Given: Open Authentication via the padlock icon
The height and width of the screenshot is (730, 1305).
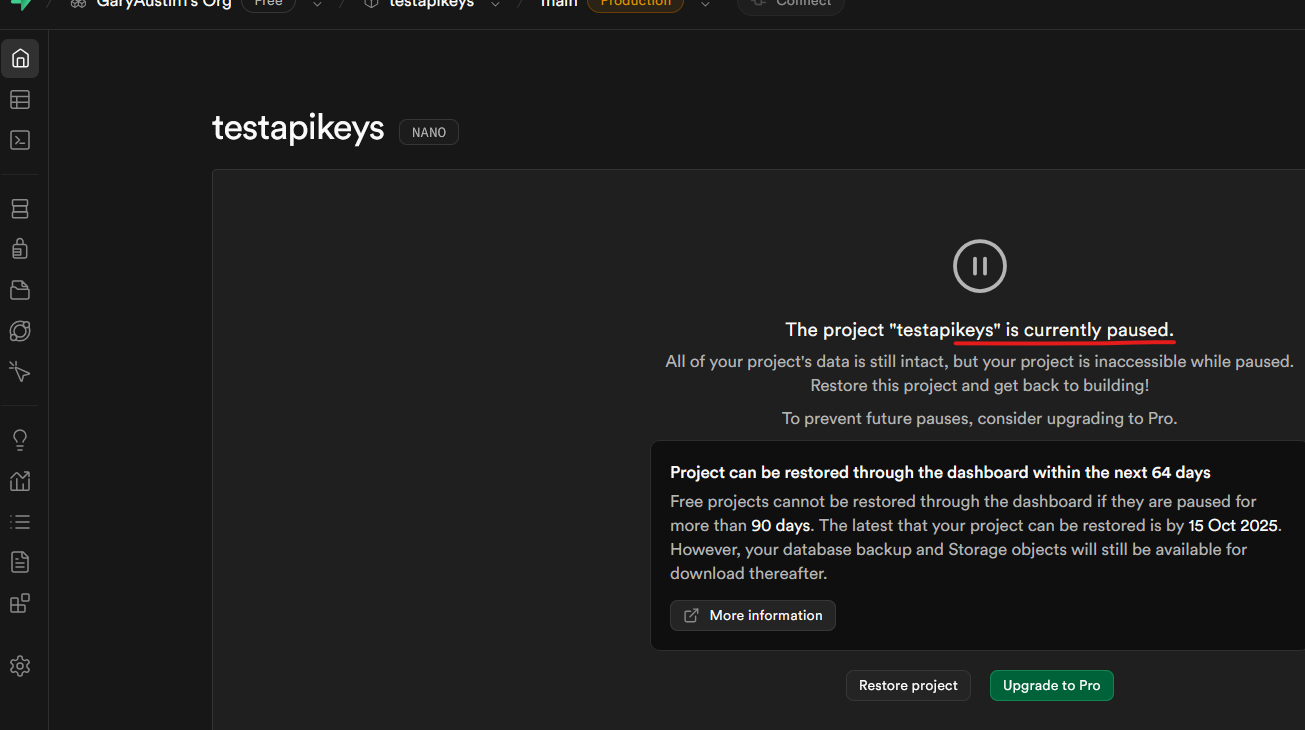Looking at the screenshot, I should 20,248.
